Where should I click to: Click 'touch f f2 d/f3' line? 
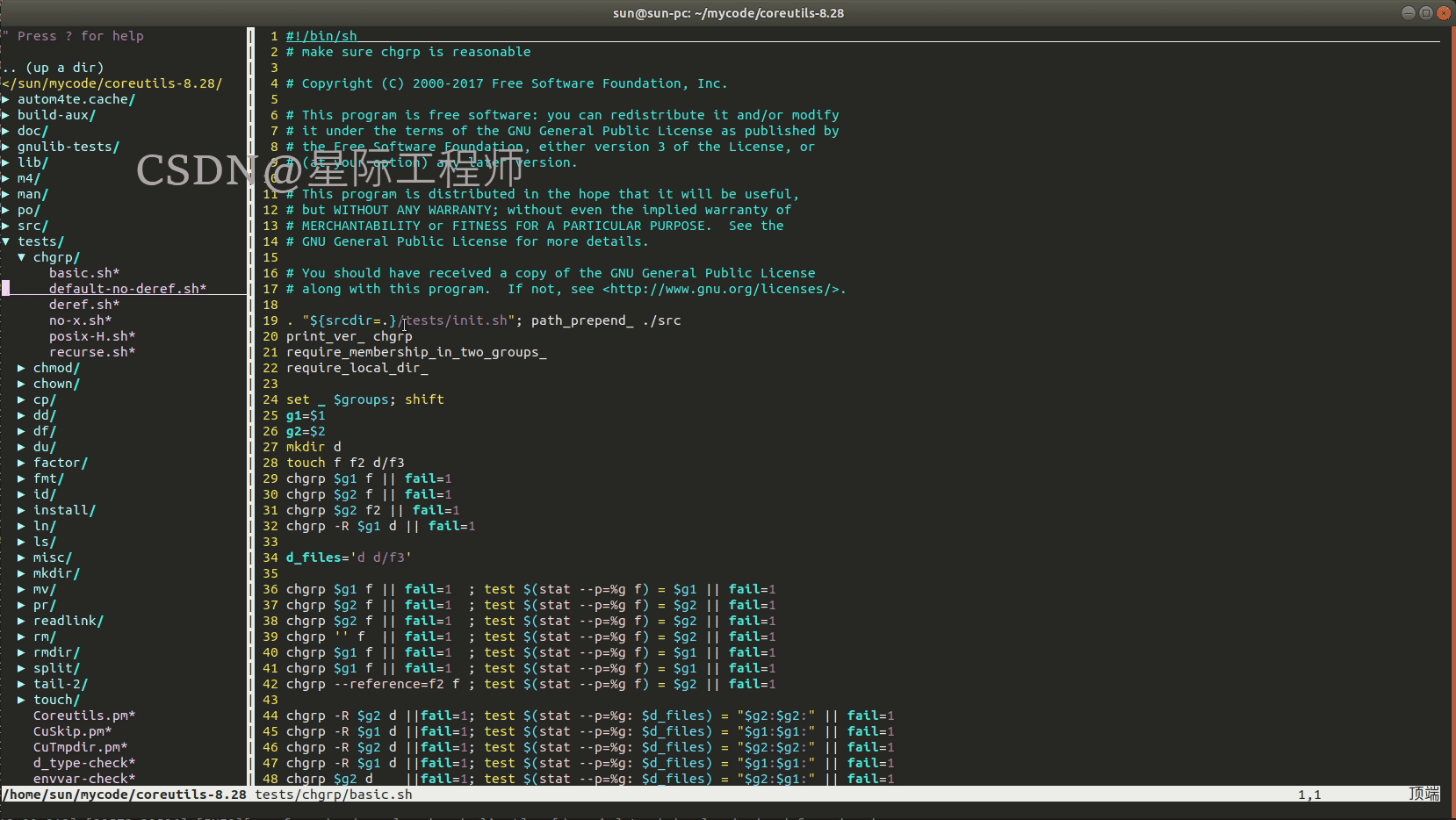[345, 463]
